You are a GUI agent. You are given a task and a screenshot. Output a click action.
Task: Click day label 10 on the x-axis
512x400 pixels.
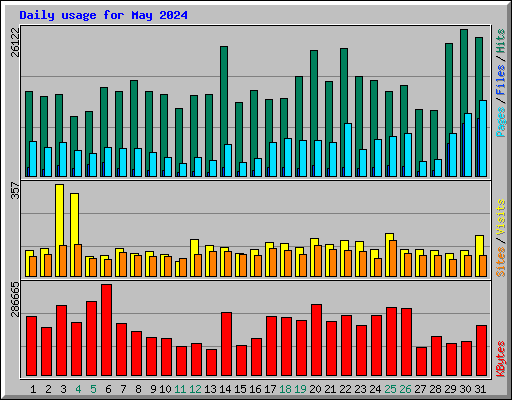click(165, 389)
